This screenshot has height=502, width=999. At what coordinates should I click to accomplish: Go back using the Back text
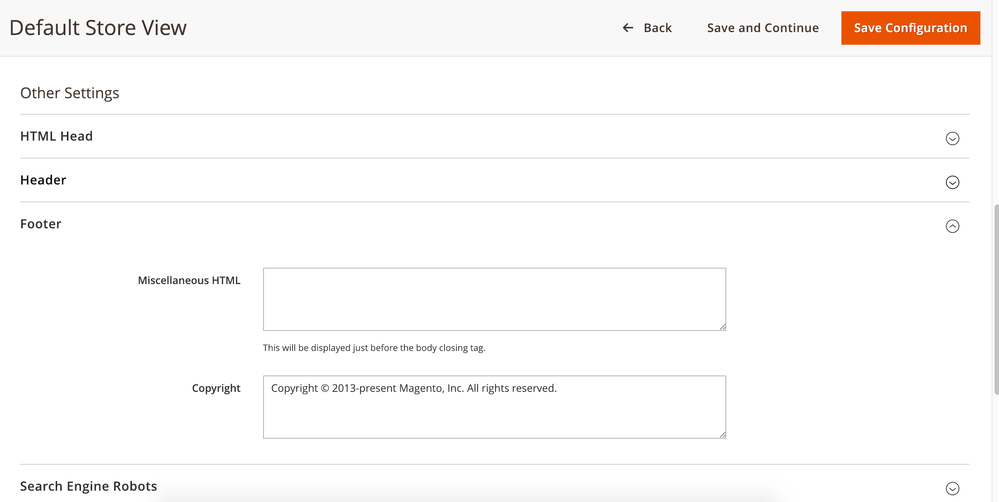657,28
